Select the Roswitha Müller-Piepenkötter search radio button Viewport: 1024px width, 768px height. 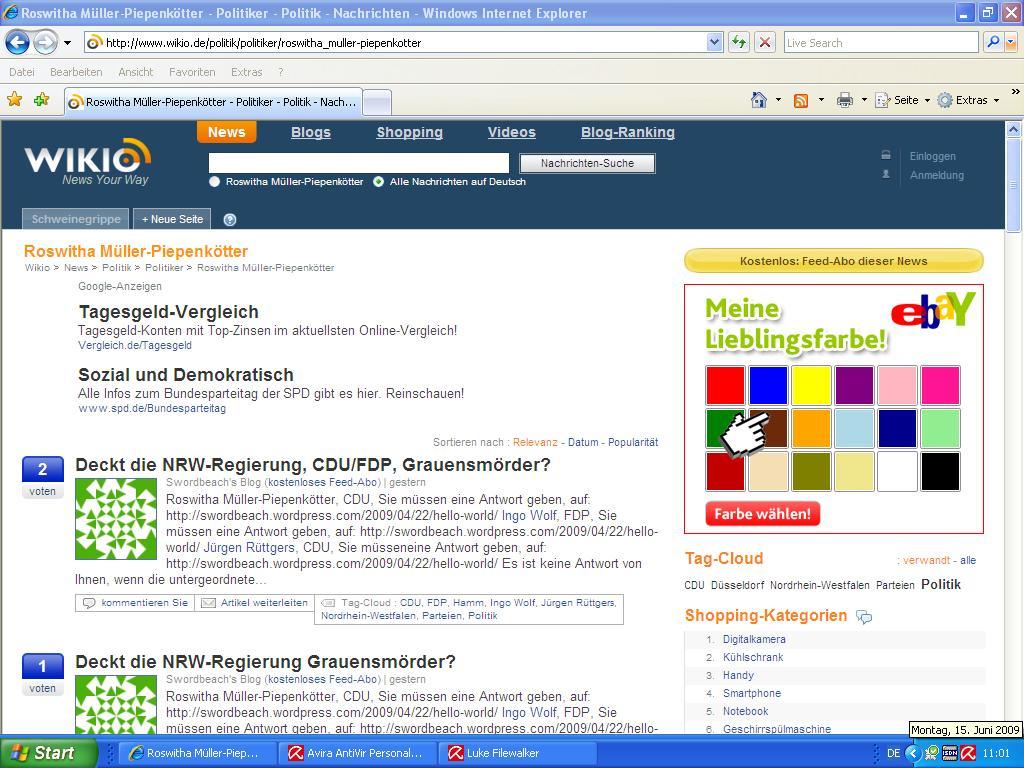click(214, 182)
